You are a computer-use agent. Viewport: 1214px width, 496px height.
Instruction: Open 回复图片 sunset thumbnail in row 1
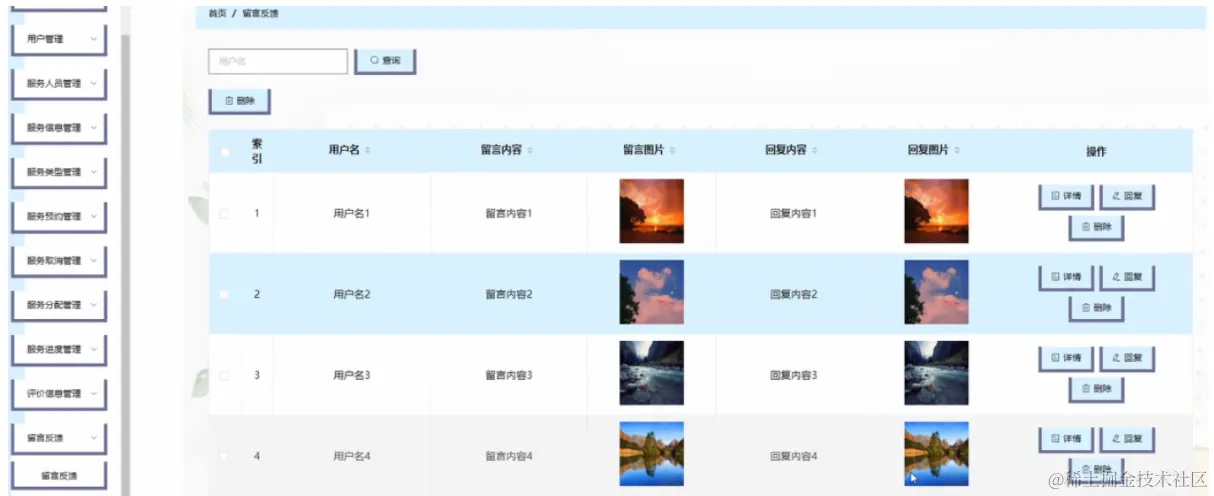pos(936,211)
